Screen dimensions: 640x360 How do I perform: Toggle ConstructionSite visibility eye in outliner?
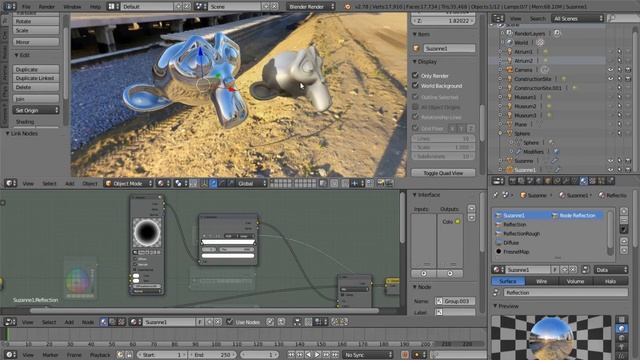pos(611,79)
